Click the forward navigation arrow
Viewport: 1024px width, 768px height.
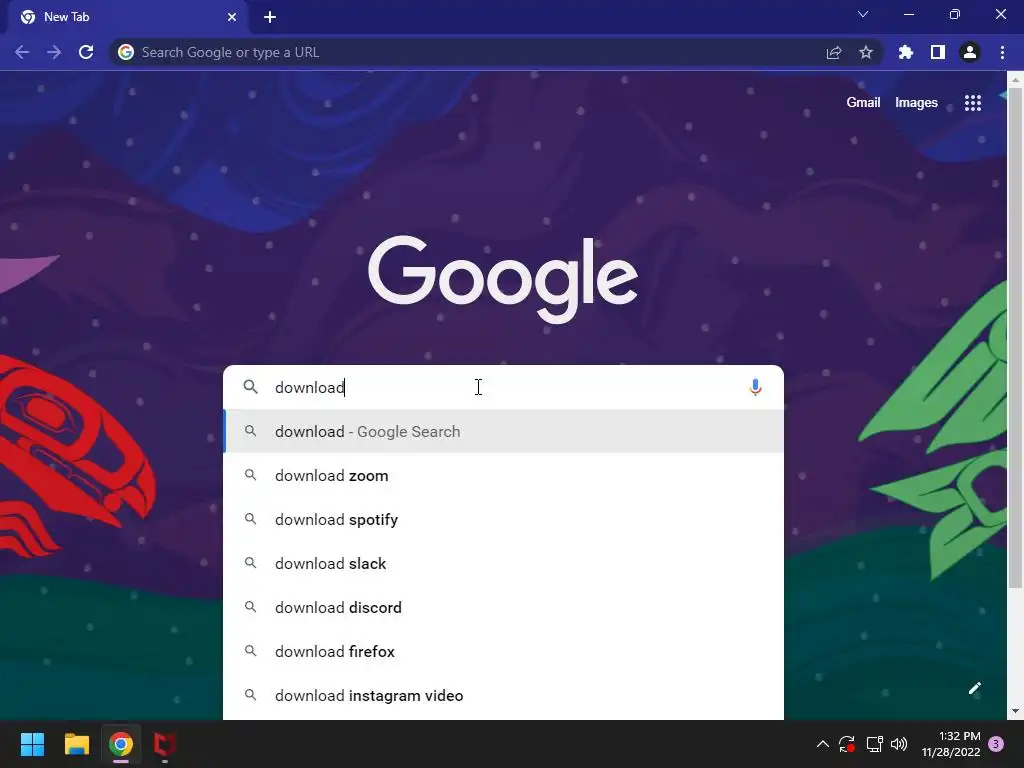[54, 52]
